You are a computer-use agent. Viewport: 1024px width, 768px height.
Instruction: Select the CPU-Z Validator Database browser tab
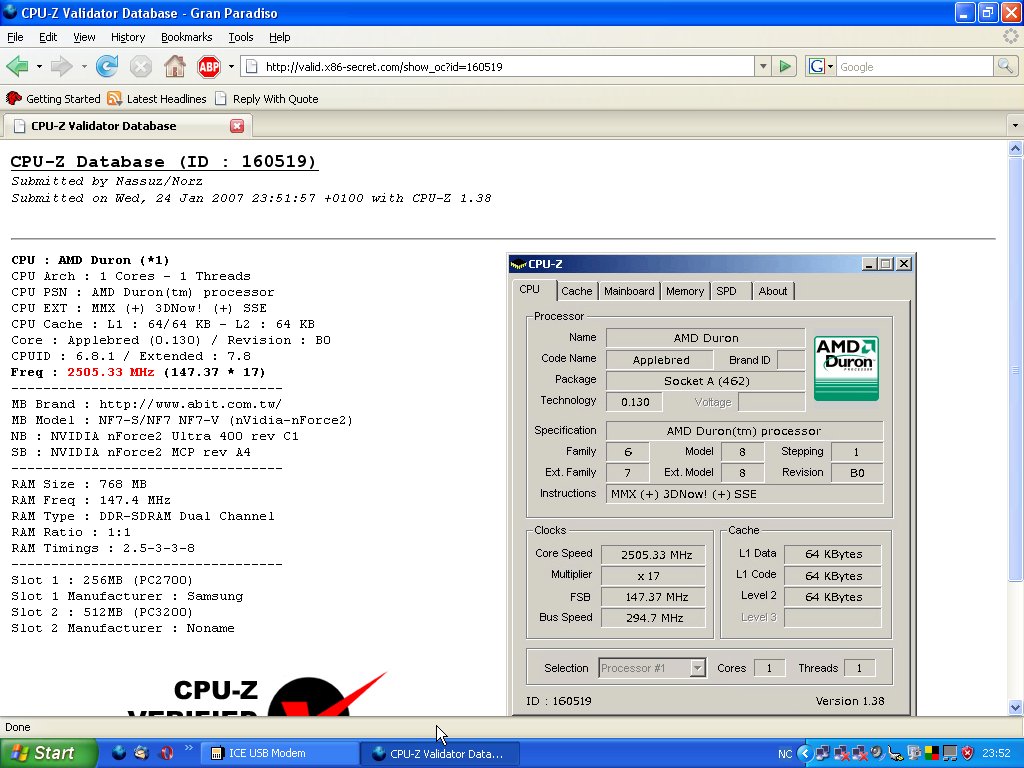(x=127, y=125)
